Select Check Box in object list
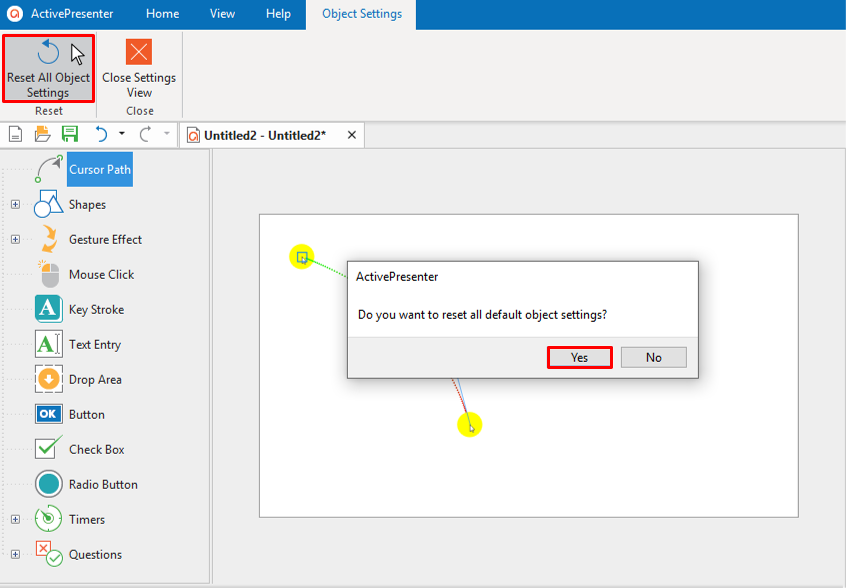The image size is (846, 588). pos(96,449)
